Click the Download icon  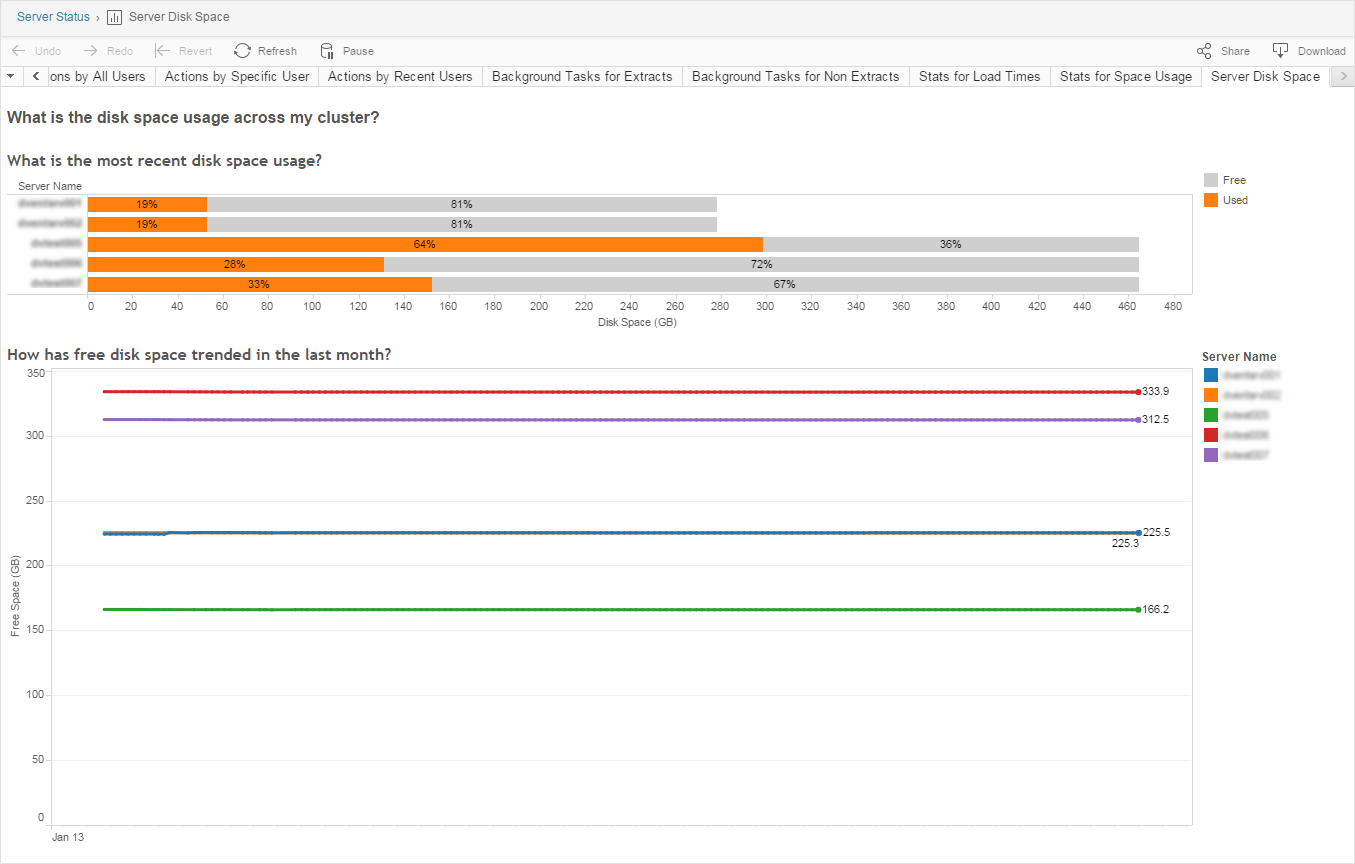(x=1280, y=50)
